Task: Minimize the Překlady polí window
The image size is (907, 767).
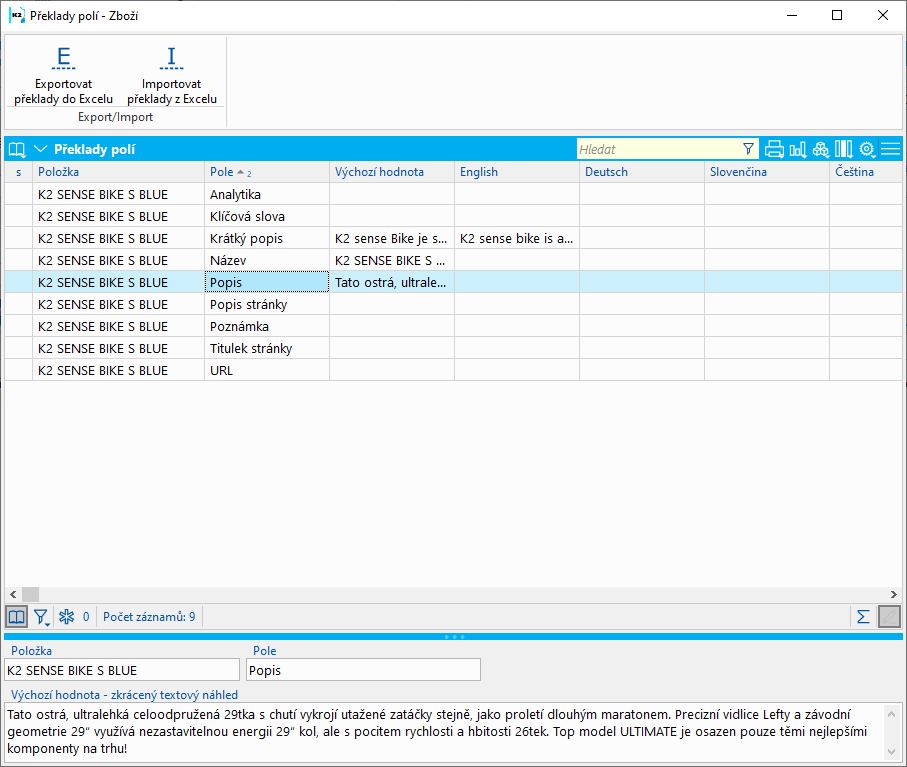Action: pos(792,16)
